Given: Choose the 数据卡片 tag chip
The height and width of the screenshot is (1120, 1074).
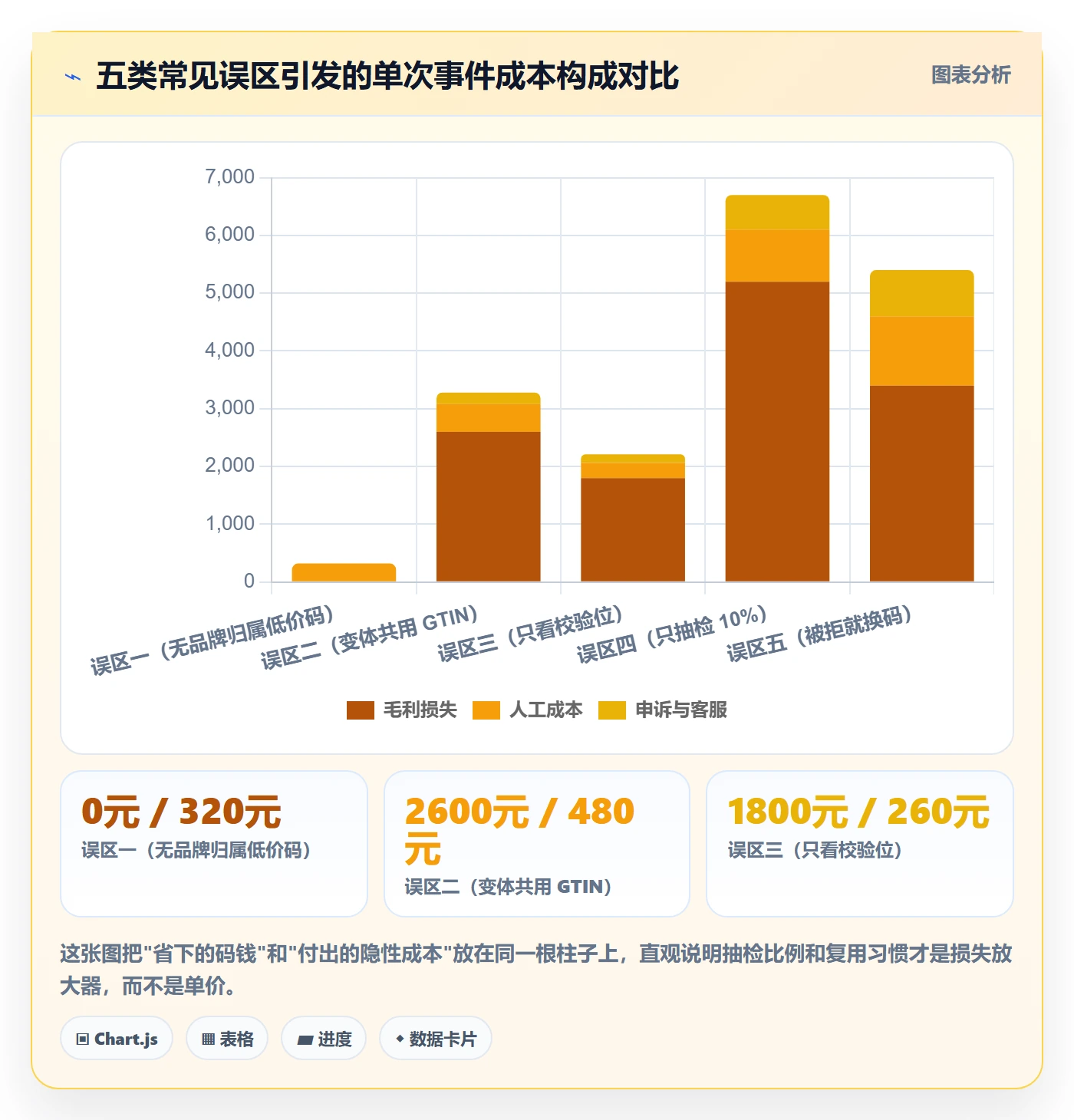Looking at the screenshot, I should click(436, 1039).
